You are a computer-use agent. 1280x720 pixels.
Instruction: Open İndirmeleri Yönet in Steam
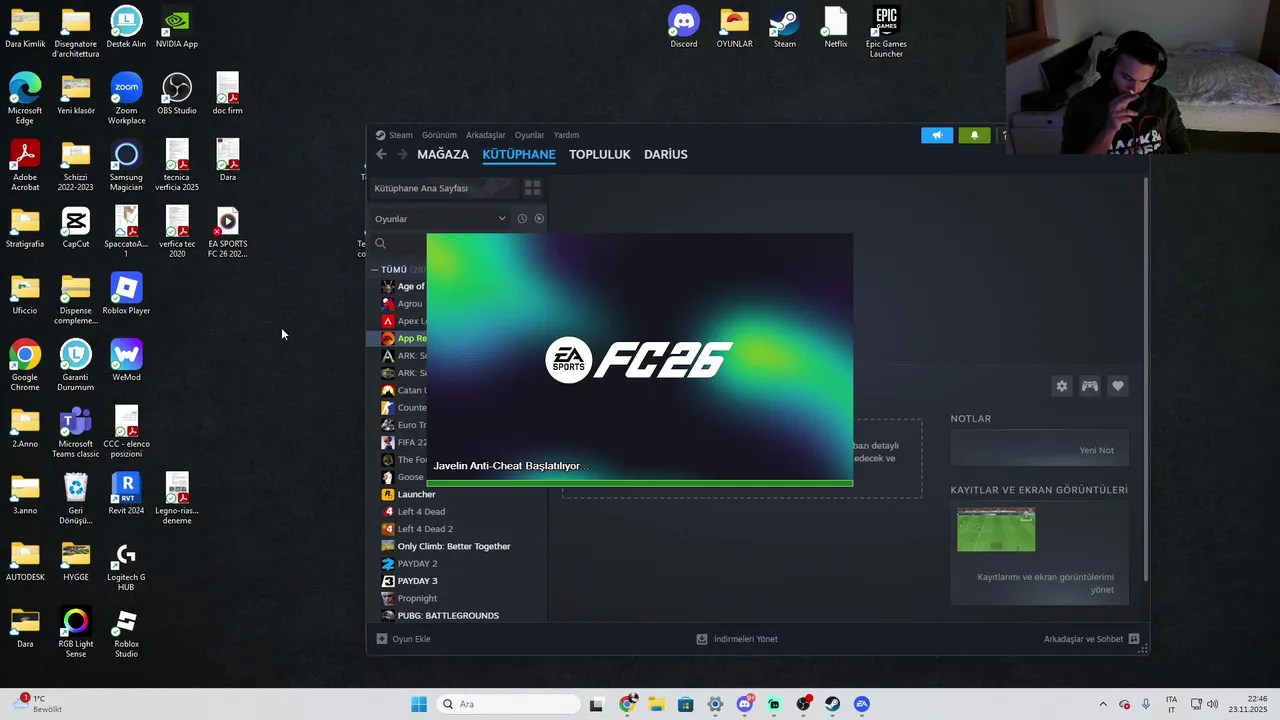click(737, 639)
